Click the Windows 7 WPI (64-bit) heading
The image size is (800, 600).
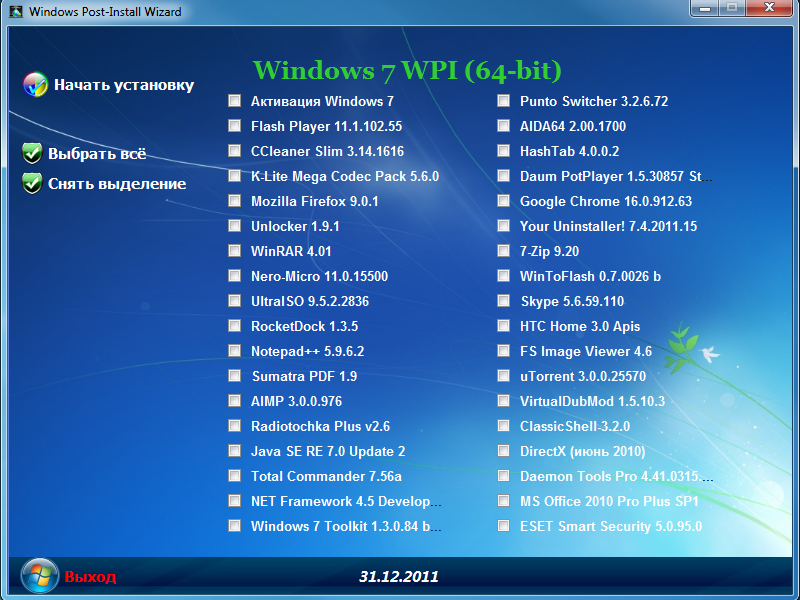tap(407, 70)
